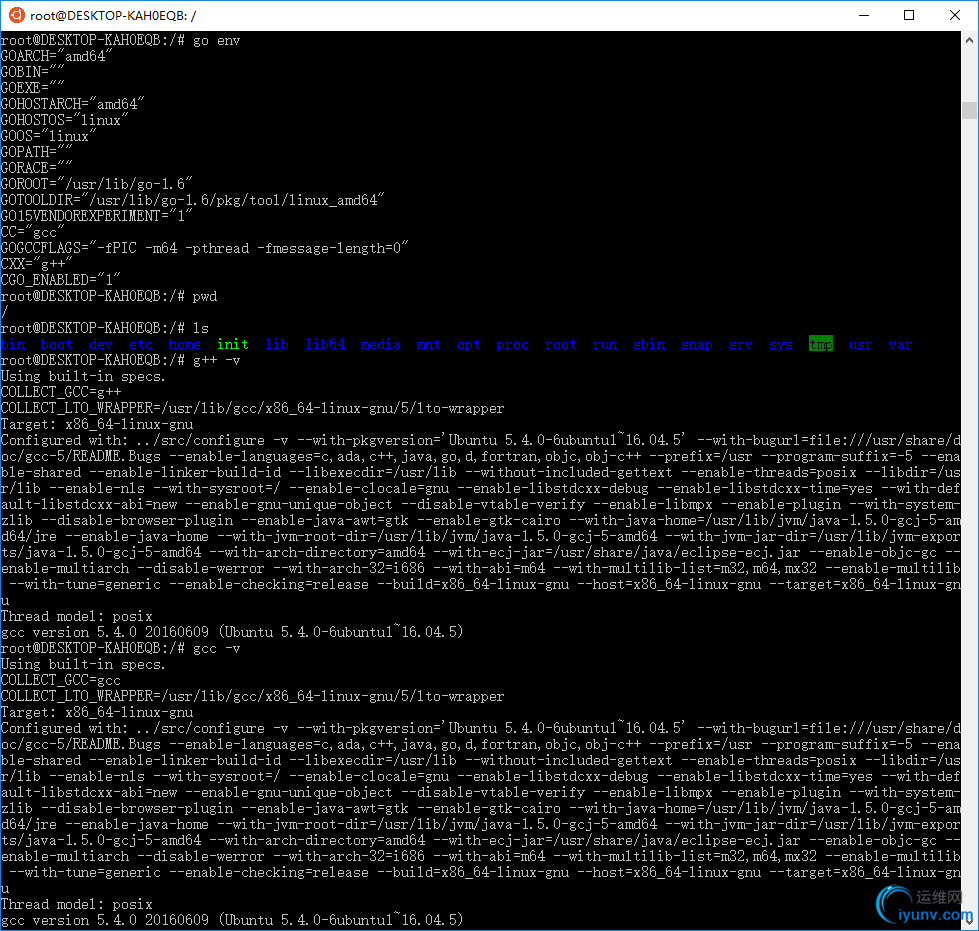Click the 'snap' directory name
979x931 pixels.
point(697,344)
